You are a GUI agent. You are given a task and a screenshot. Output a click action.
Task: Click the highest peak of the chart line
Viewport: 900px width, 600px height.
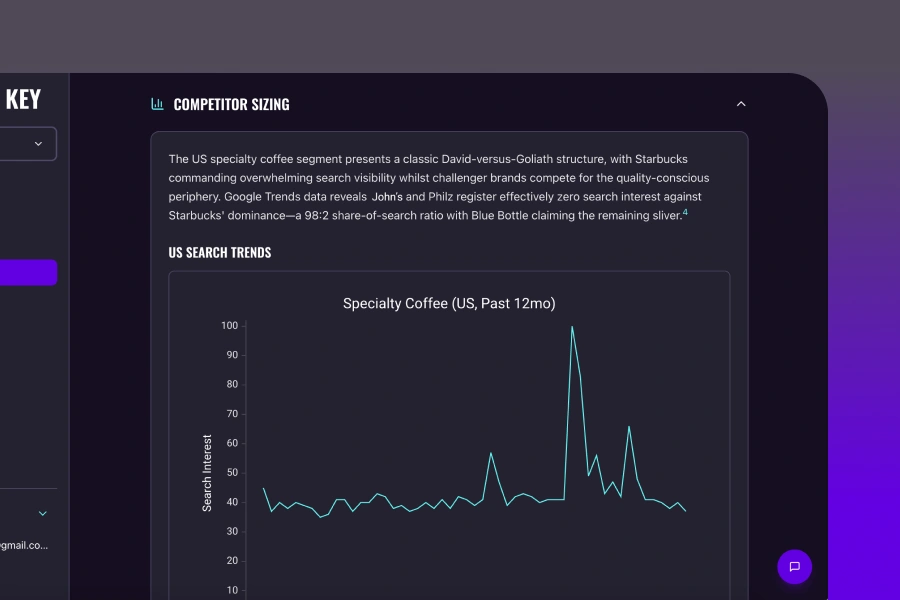pos(572,326)
